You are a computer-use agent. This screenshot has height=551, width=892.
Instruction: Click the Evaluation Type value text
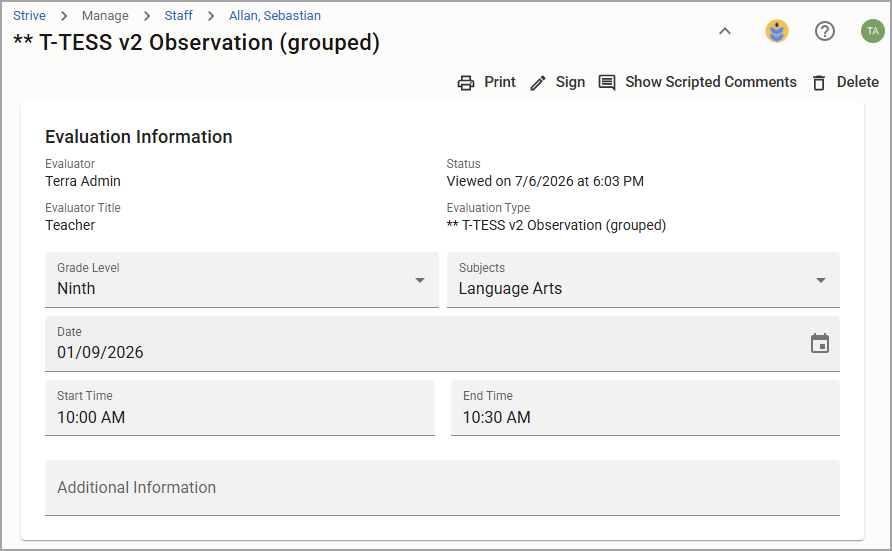tap(556, 225)
